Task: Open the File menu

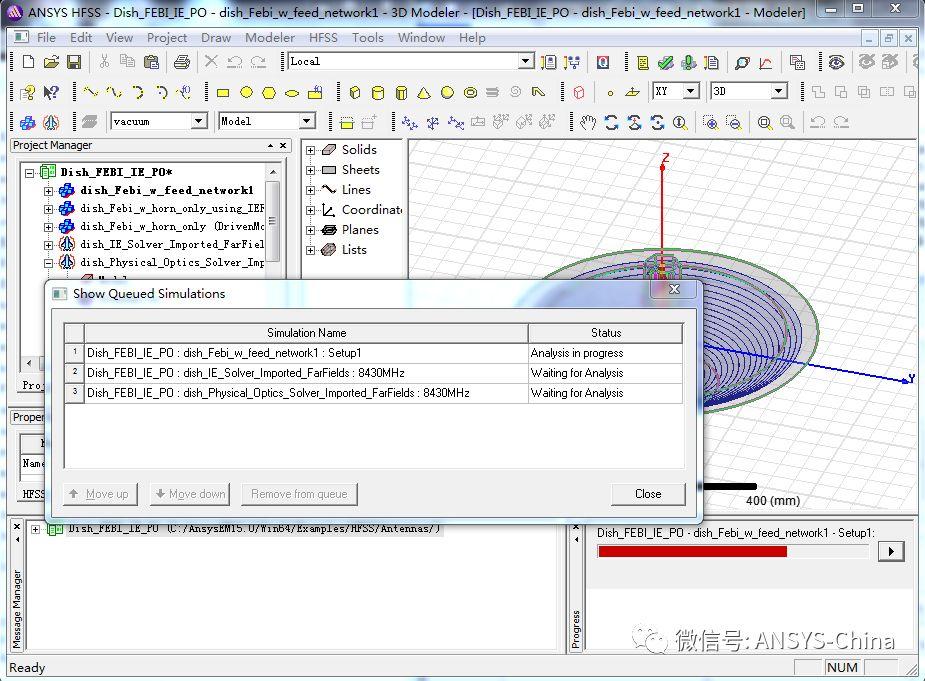Action: 46,38
